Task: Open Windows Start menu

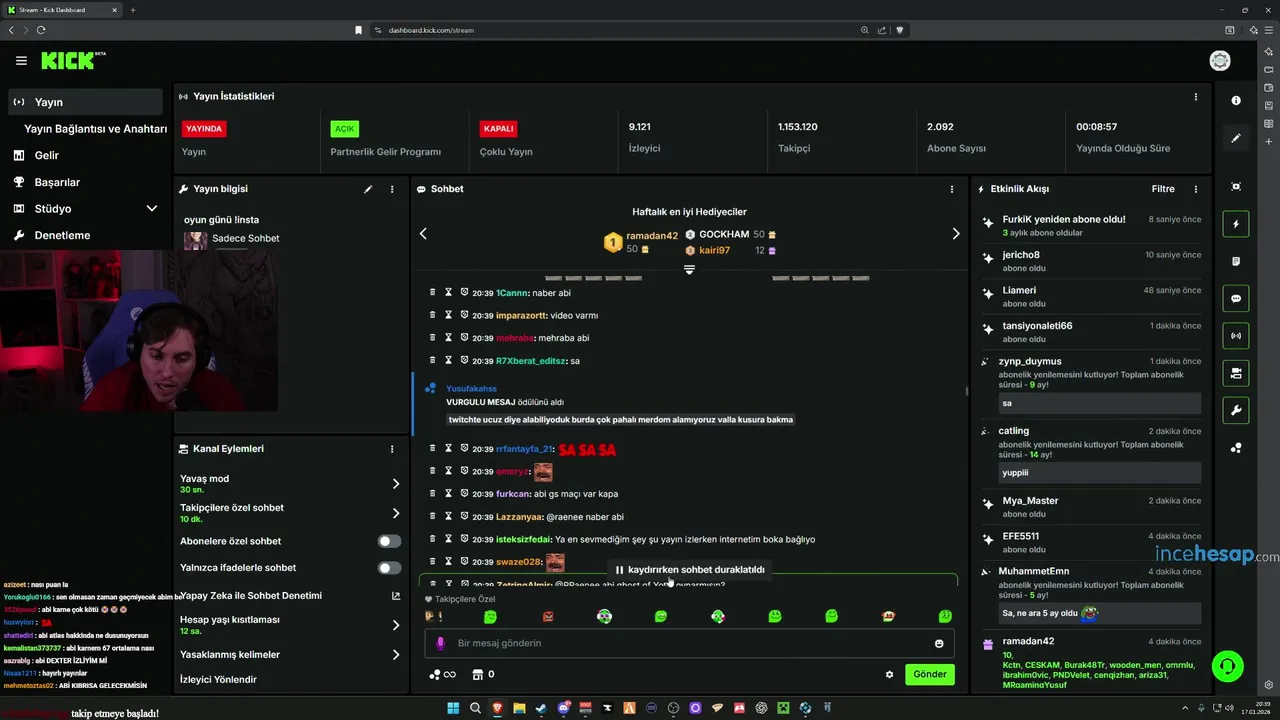Action: point(453,708)
